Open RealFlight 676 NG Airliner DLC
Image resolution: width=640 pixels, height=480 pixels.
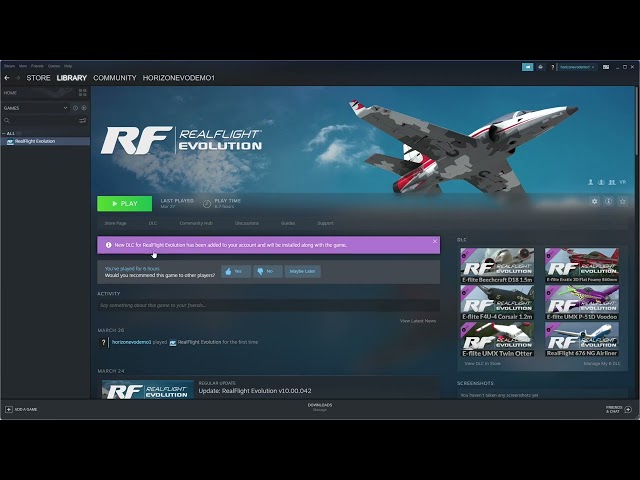click(x=582, y=339)
